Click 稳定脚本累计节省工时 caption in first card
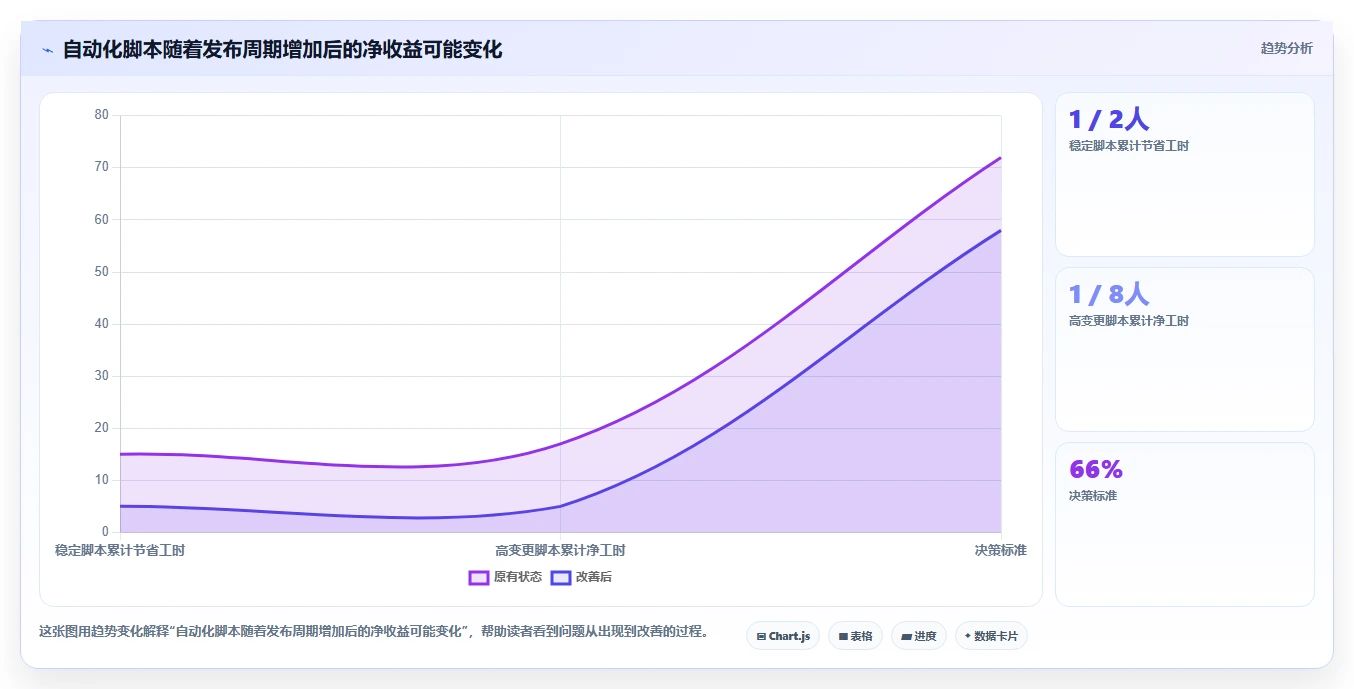Image resolution: width=1354 pixels, height=689 pixels. 1129,146
